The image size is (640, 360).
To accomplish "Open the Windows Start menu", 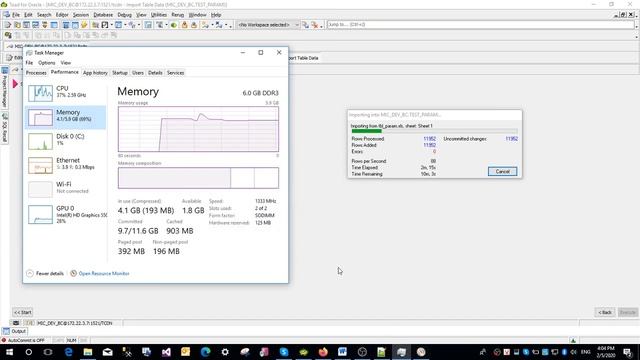I will click(9, 352).
